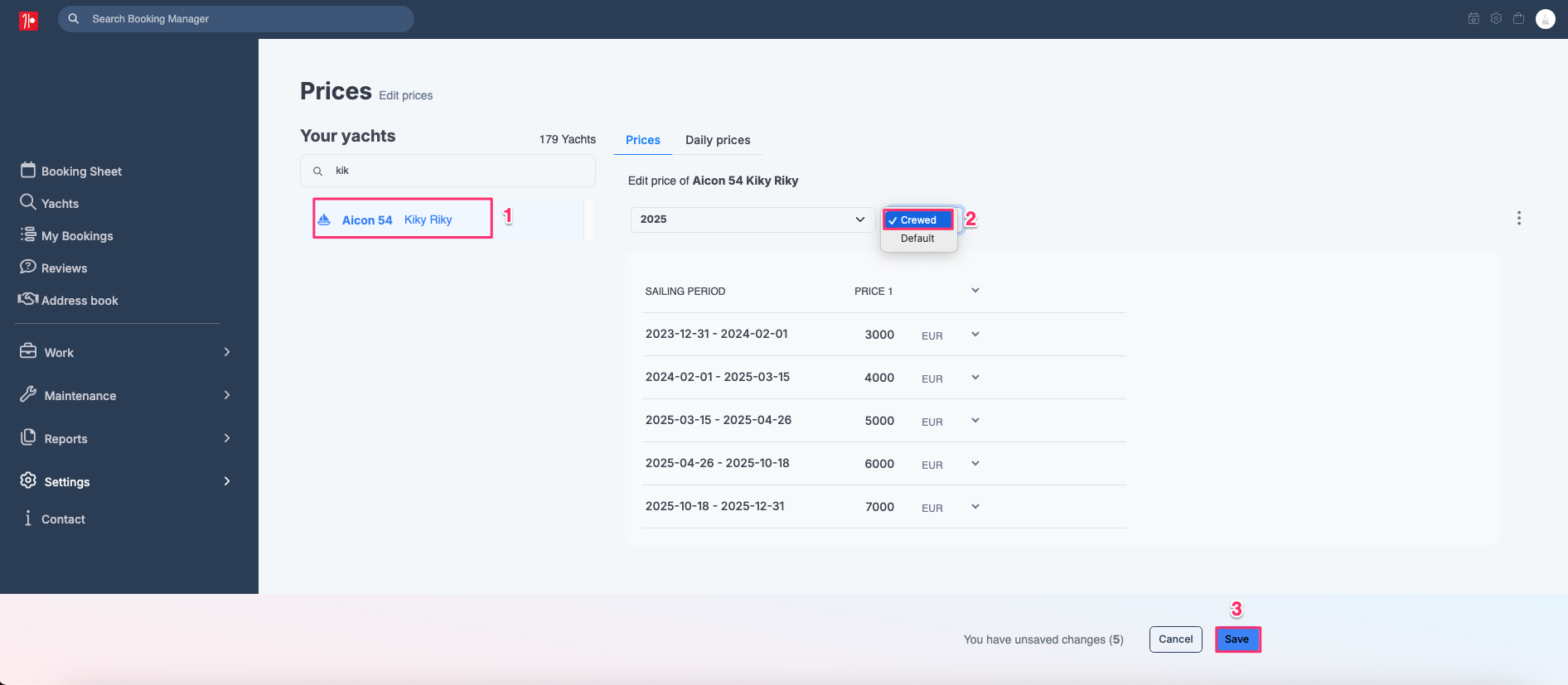Viewport: 1568px width, 685px height.
Task: Click the '179 Yachts' count
Action: pos(568,139)
